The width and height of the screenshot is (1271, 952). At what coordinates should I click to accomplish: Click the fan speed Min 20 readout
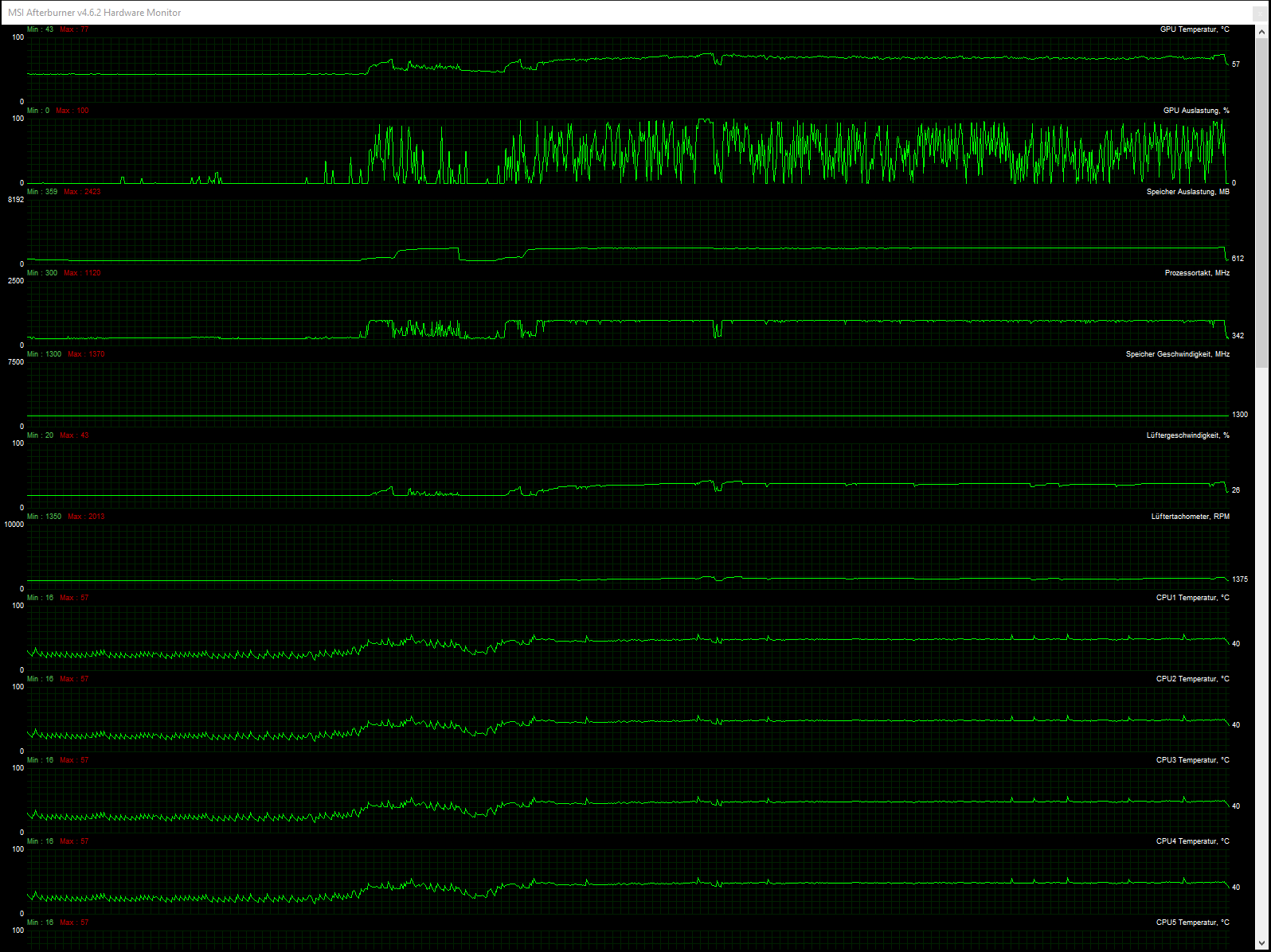[x=40, y=435]
